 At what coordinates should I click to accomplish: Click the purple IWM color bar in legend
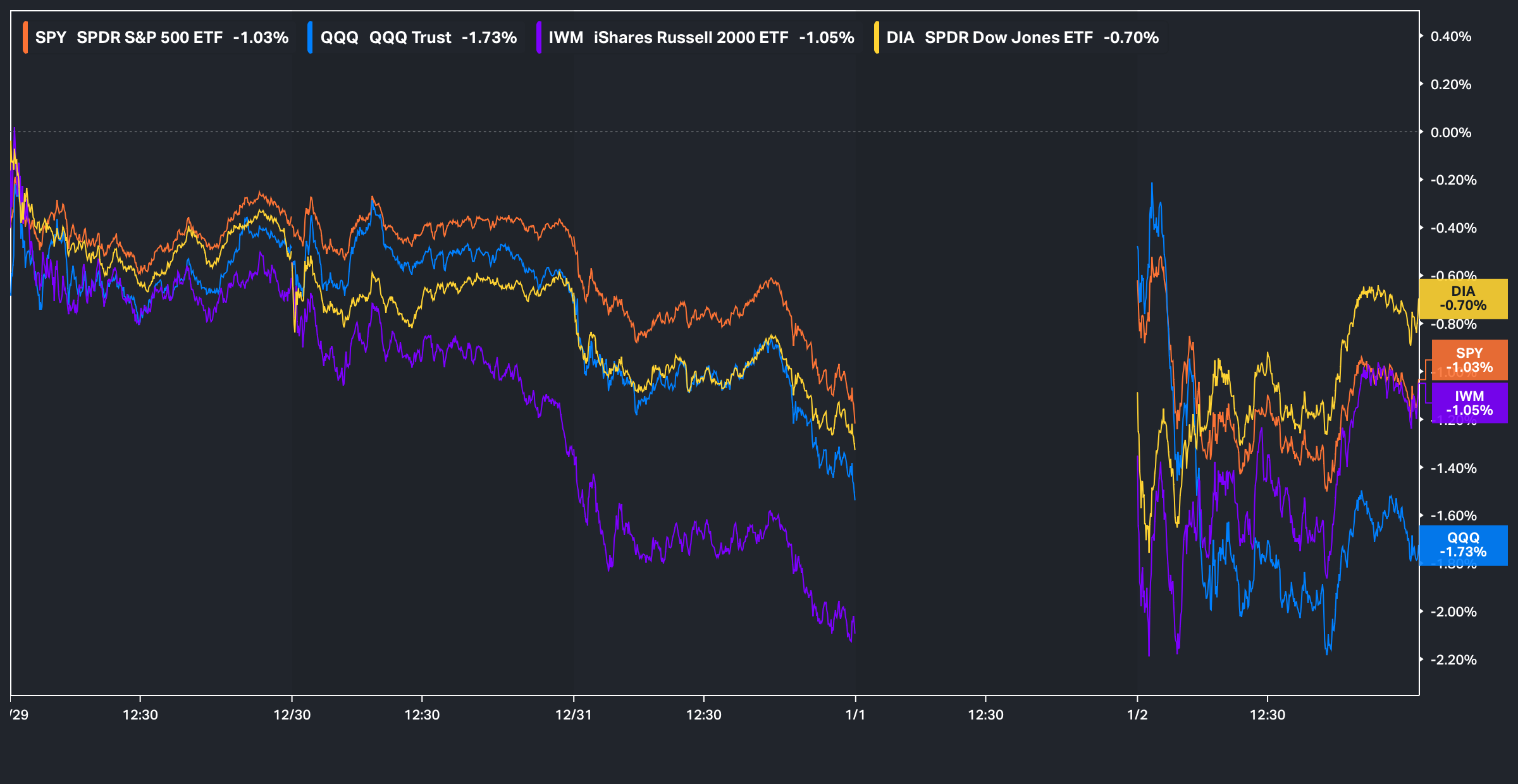pyautogui.click(x=538, y=37)
